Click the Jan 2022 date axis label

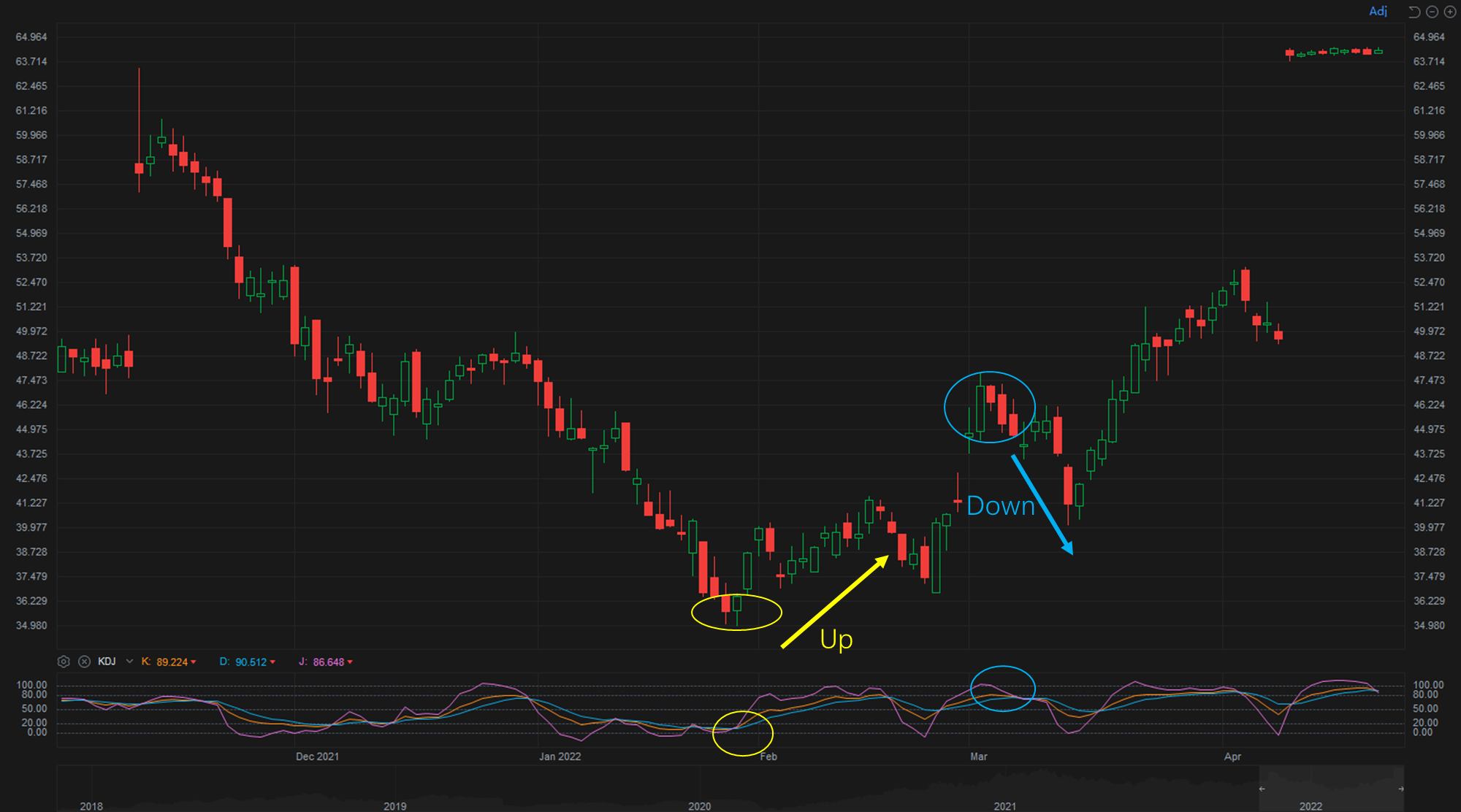(560, 757)
